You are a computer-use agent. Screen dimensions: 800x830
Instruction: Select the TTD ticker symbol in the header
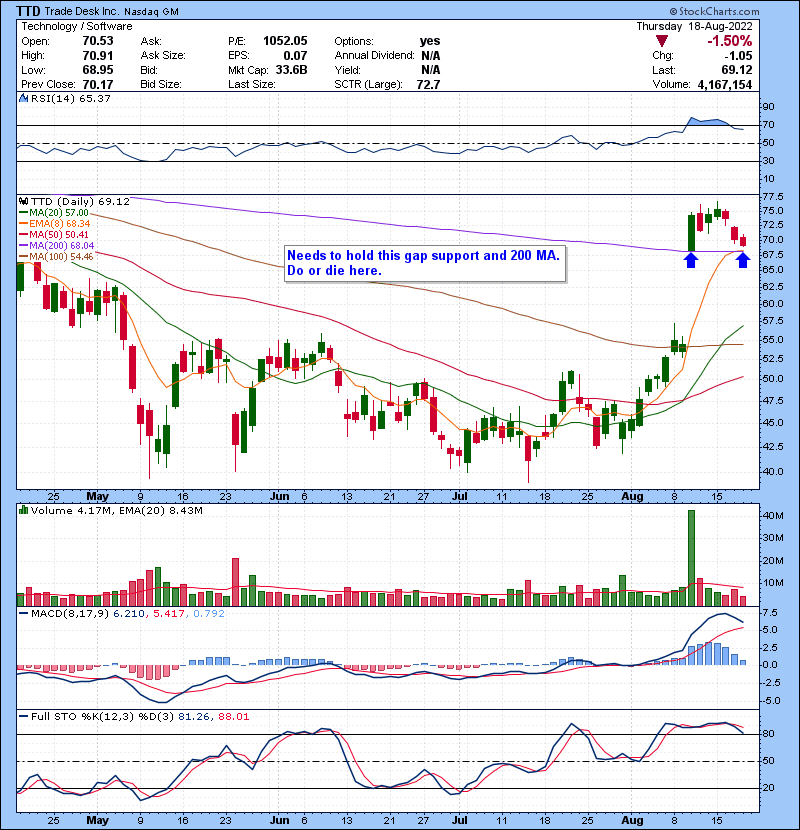click(x=28, y=11)
